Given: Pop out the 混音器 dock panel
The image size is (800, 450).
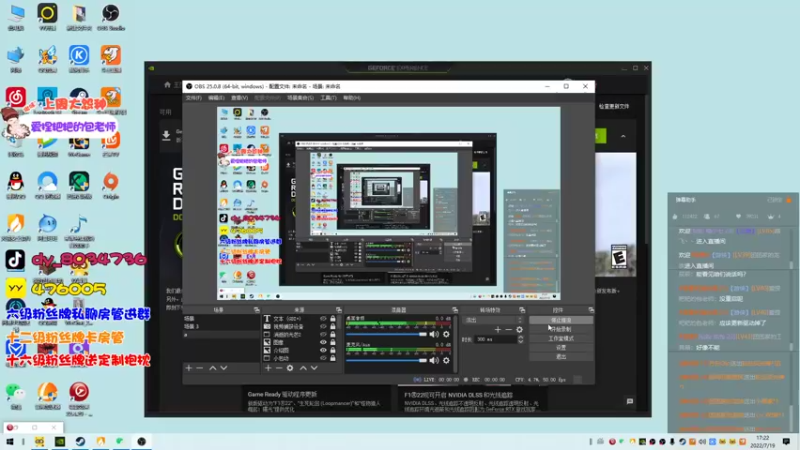Looking at the screenshot, I should pyautogui.click(x=455, y=310).
